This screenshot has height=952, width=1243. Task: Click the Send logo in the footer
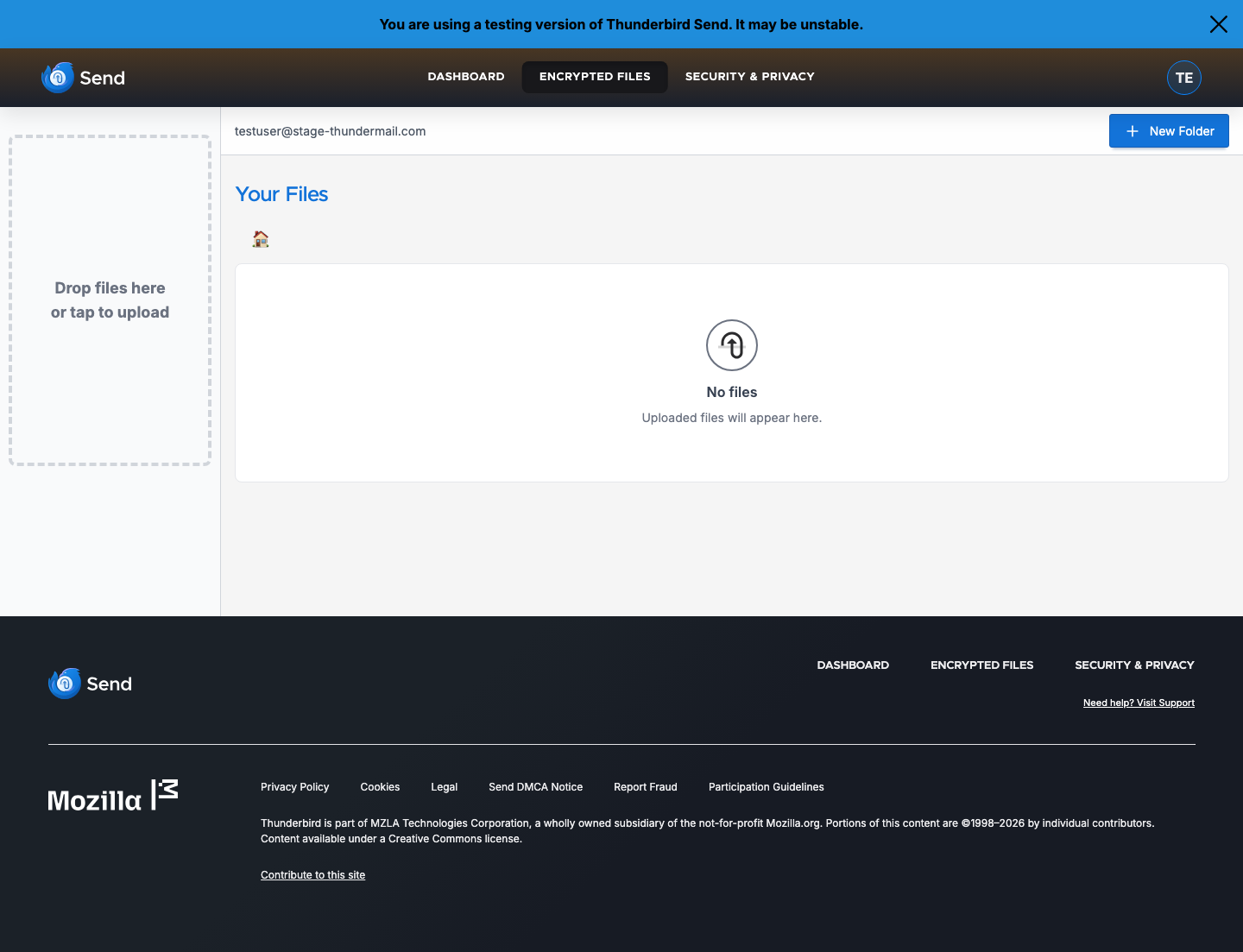click(x=90, y=684)
